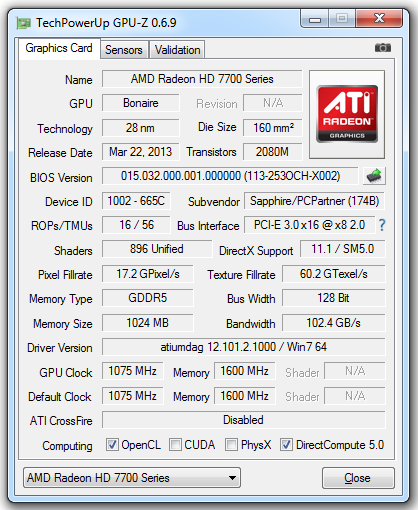Select the Graphics Card tab

(x=59, y=49)
